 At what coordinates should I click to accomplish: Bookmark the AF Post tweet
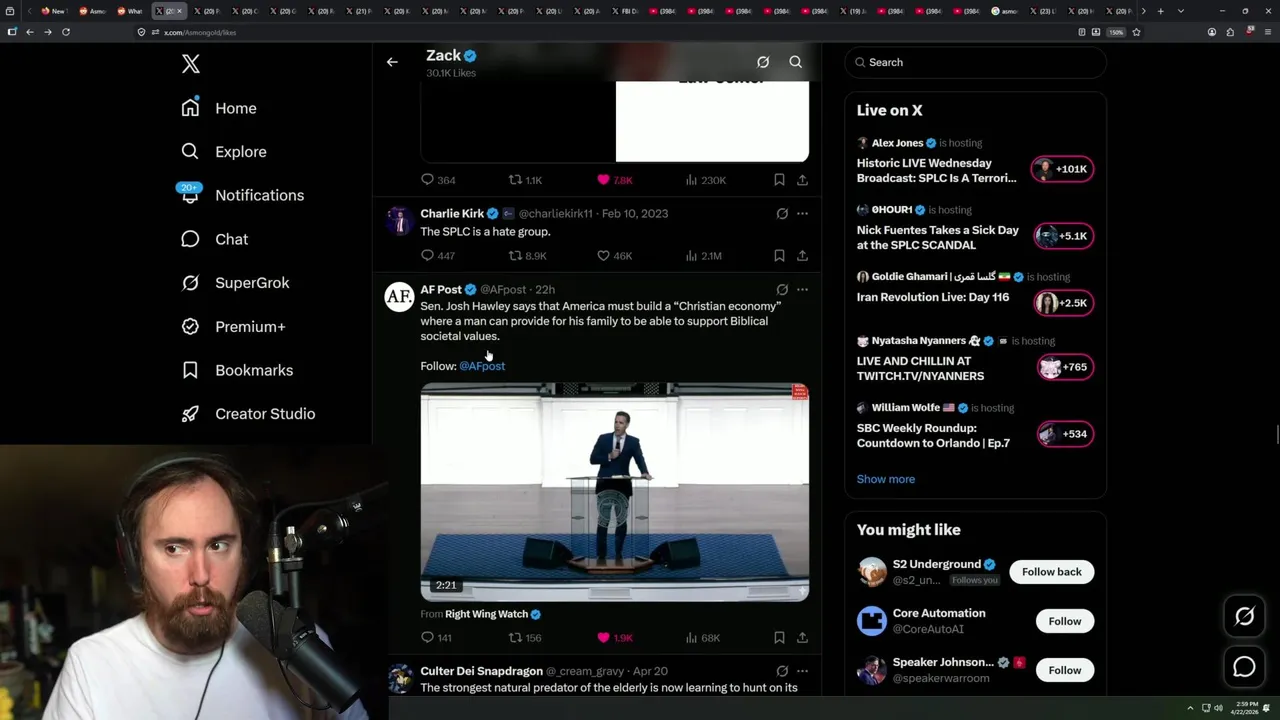click(x=779, y=638)
